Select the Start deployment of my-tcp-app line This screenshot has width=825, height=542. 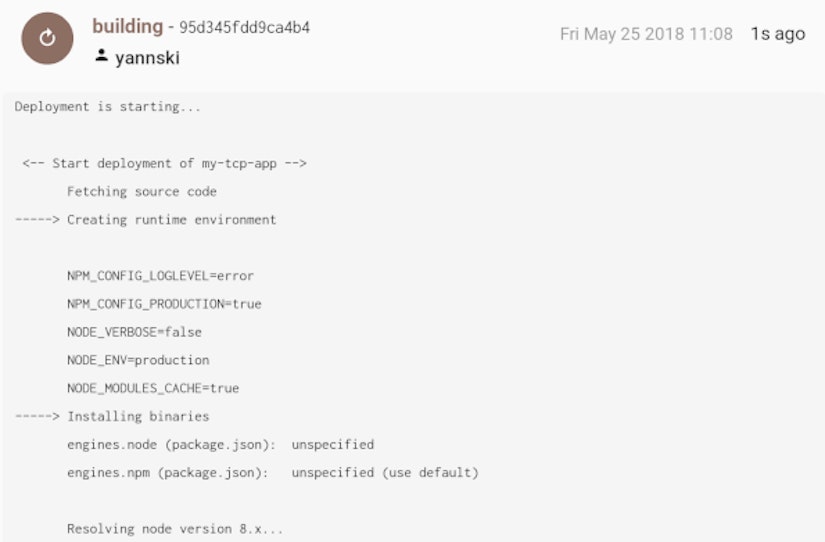[x=164, y=164]
